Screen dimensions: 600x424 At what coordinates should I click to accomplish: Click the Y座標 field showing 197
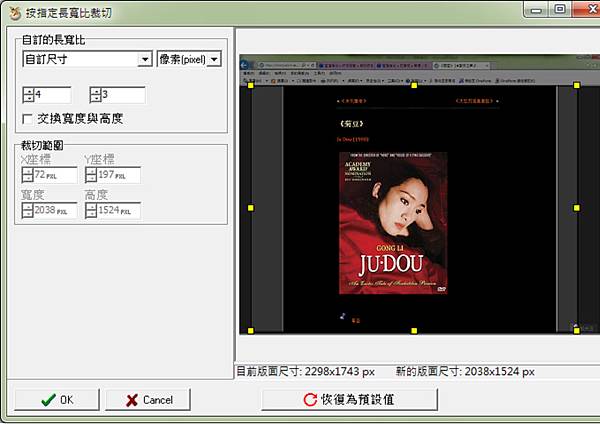pos(119,175)
